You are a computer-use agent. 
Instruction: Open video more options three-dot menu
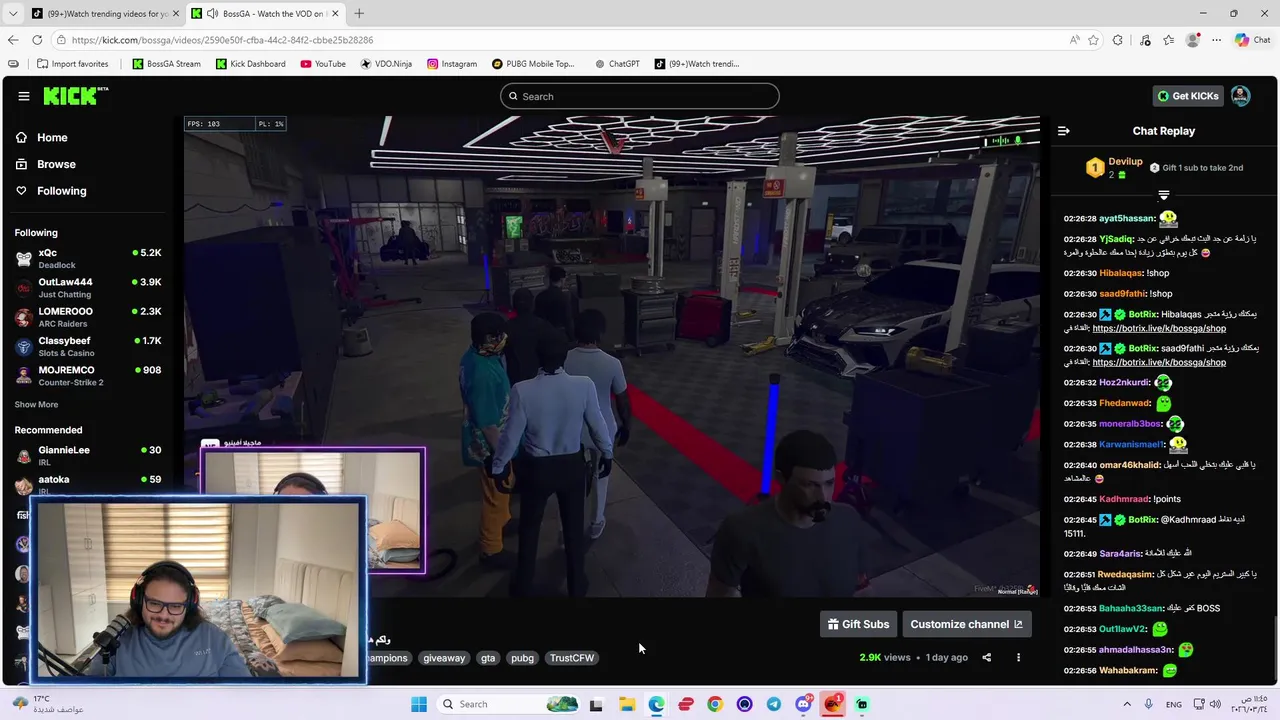(x=1018, y=657)
